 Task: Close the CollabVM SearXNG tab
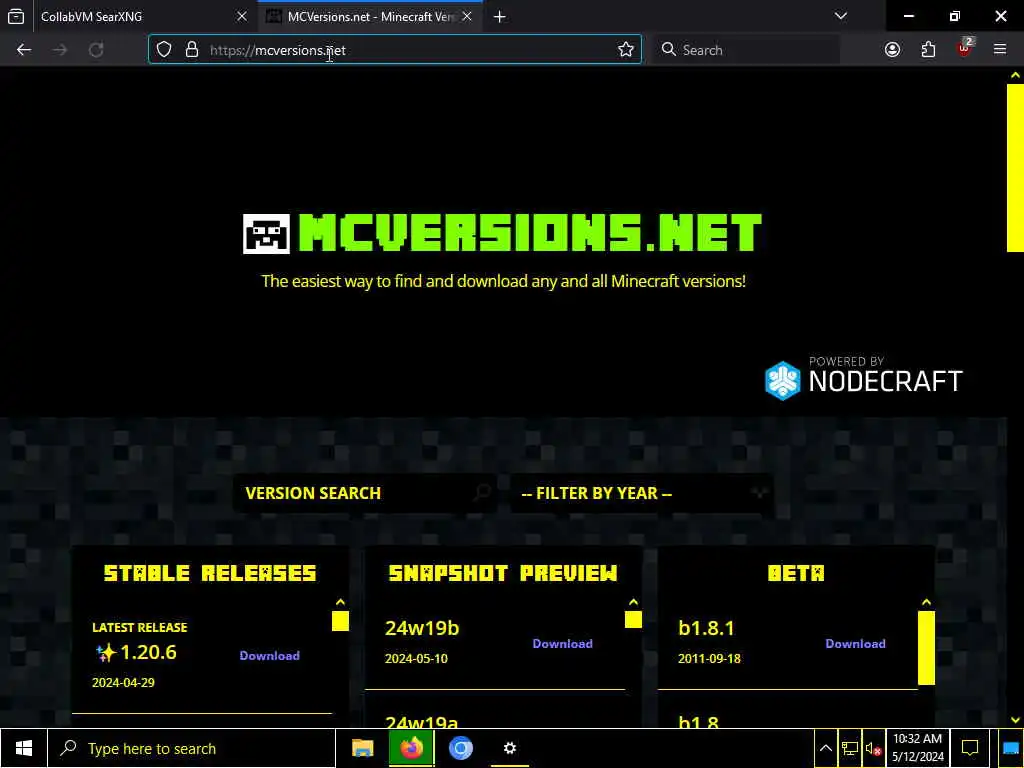click(x=242, y=16)
